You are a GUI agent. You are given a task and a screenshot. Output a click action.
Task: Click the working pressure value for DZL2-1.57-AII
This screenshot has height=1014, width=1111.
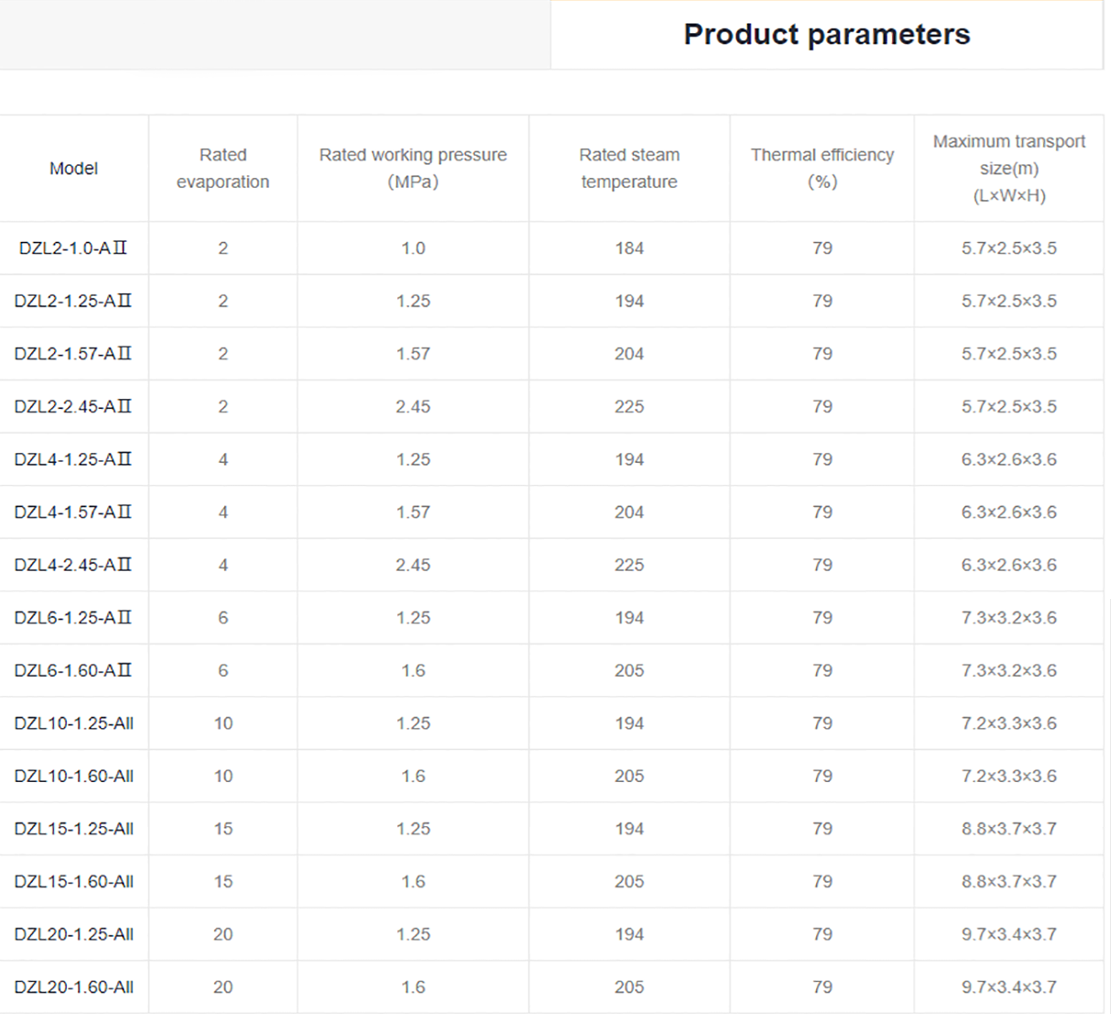coord(413,354)
